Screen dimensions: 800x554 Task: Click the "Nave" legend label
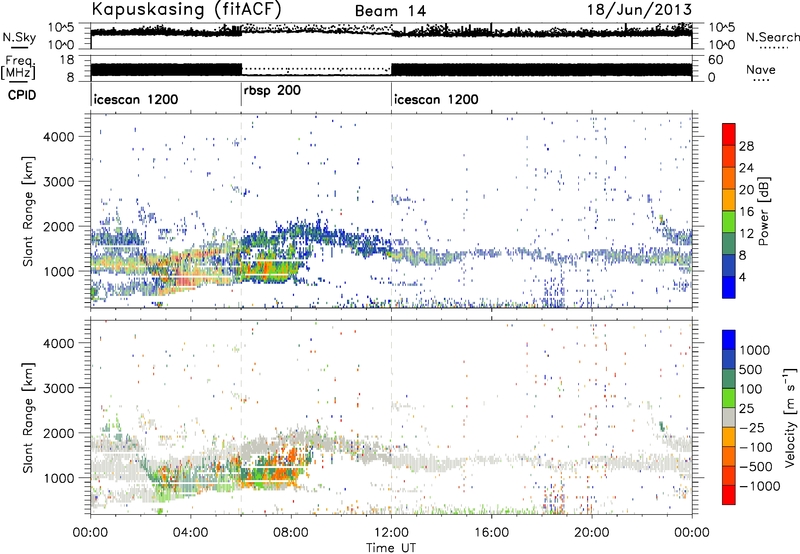(x=761, y=69)
